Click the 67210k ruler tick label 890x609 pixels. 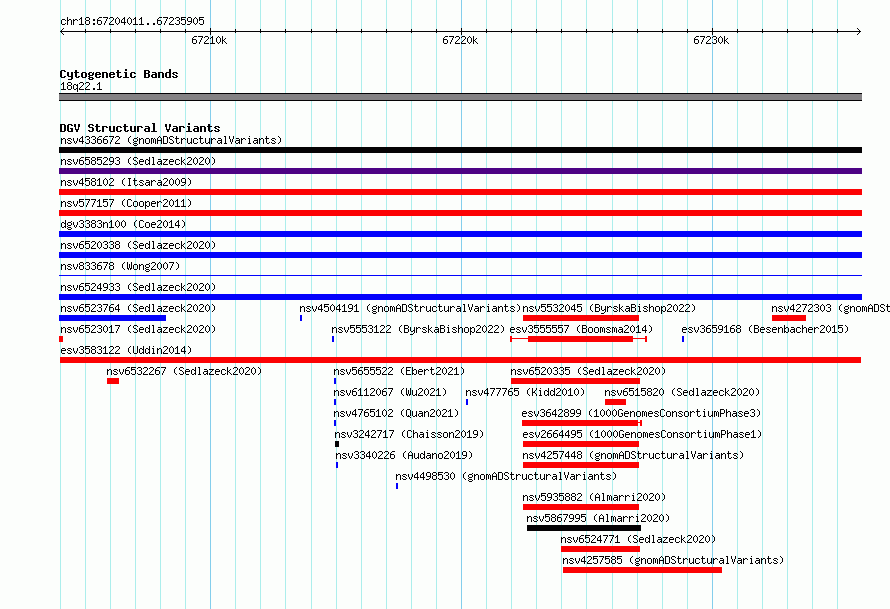(209, 40)
